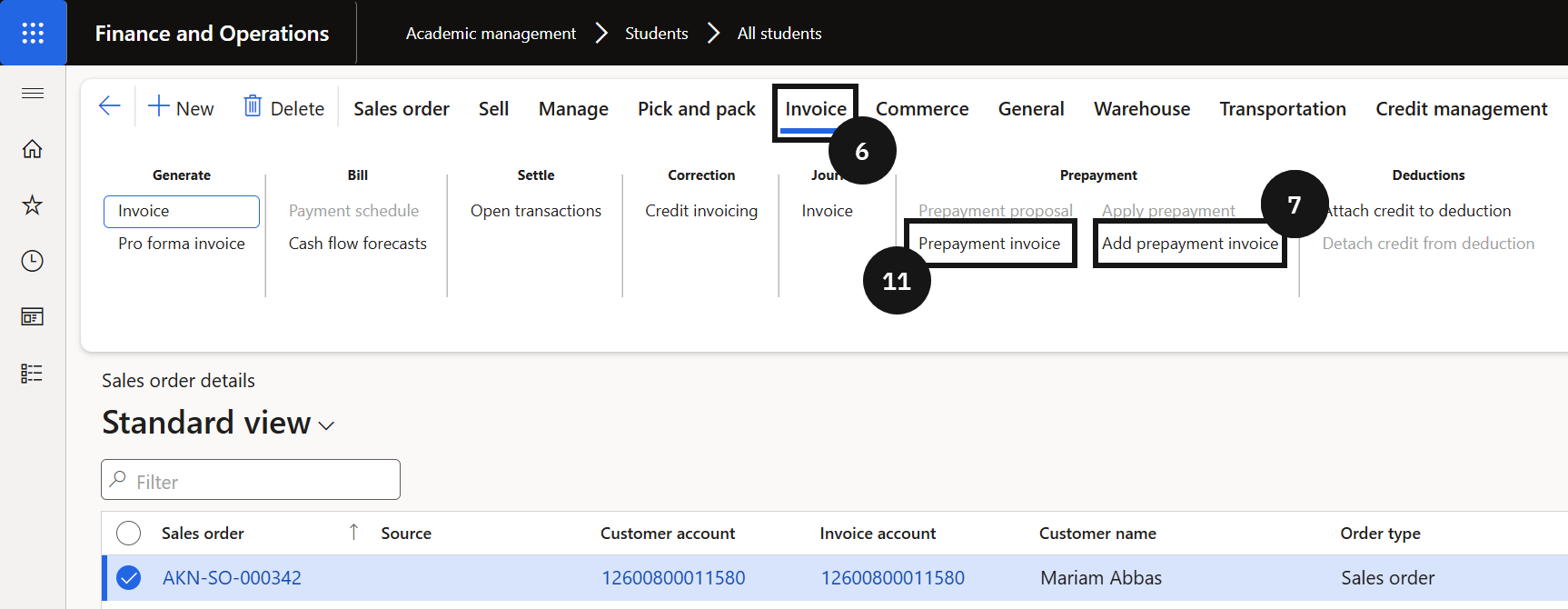
Task: Open customer account 12600800011580 link
Action: pyautogui.click(x=673, y=578)
